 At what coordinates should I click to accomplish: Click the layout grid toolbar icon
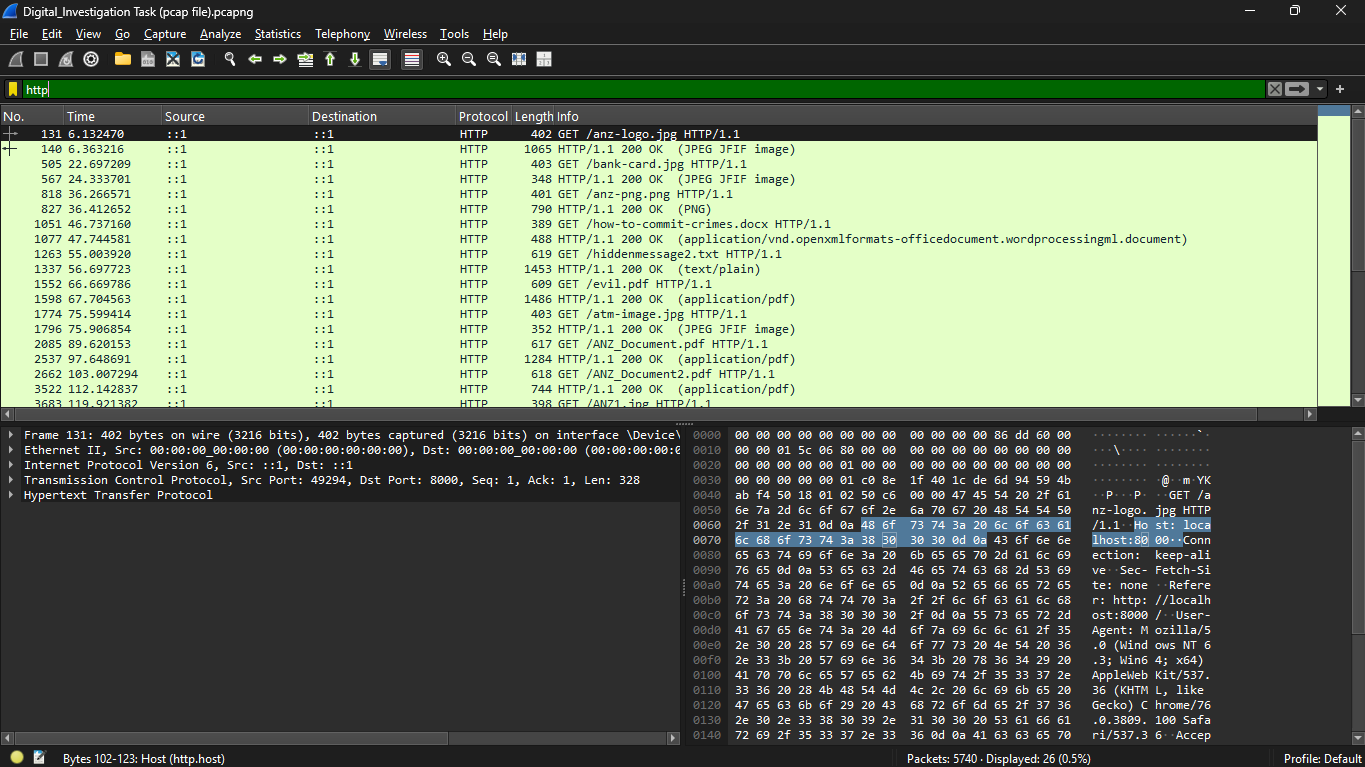point(543,60)
